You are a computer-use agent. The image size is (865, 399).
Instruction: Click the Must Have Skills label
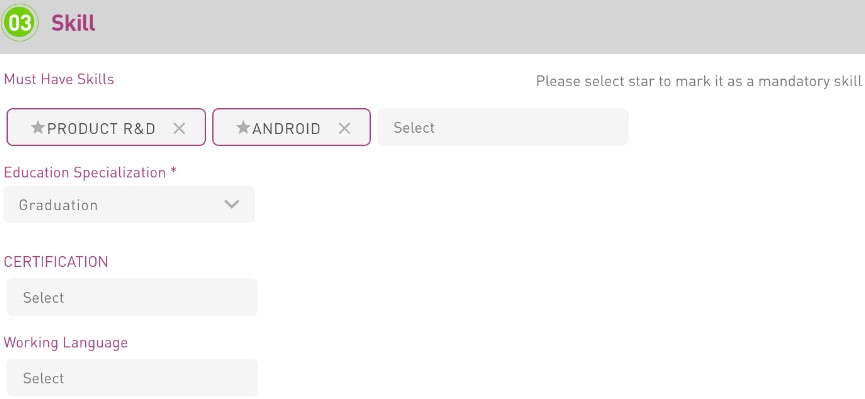pyautogui.click(x=59, y=79)
